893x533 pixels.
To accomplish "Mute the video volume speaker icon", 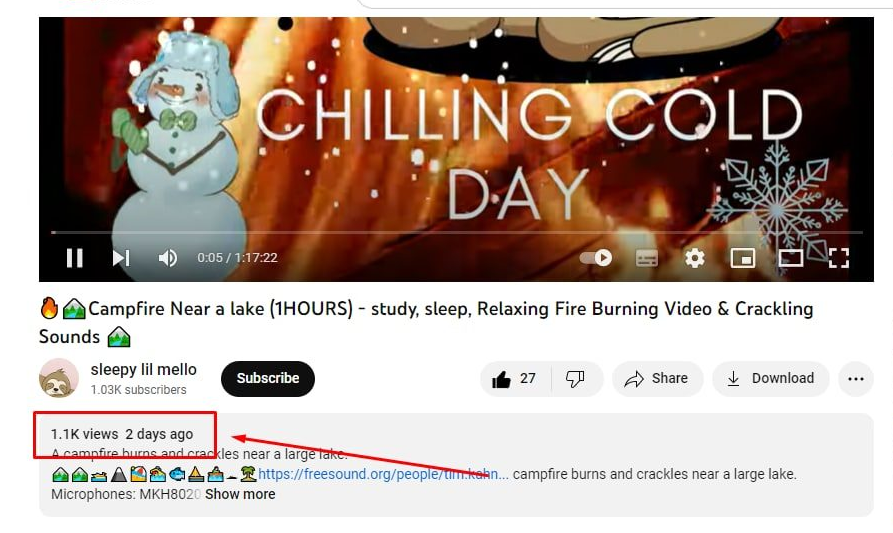I will pos(167,258).
